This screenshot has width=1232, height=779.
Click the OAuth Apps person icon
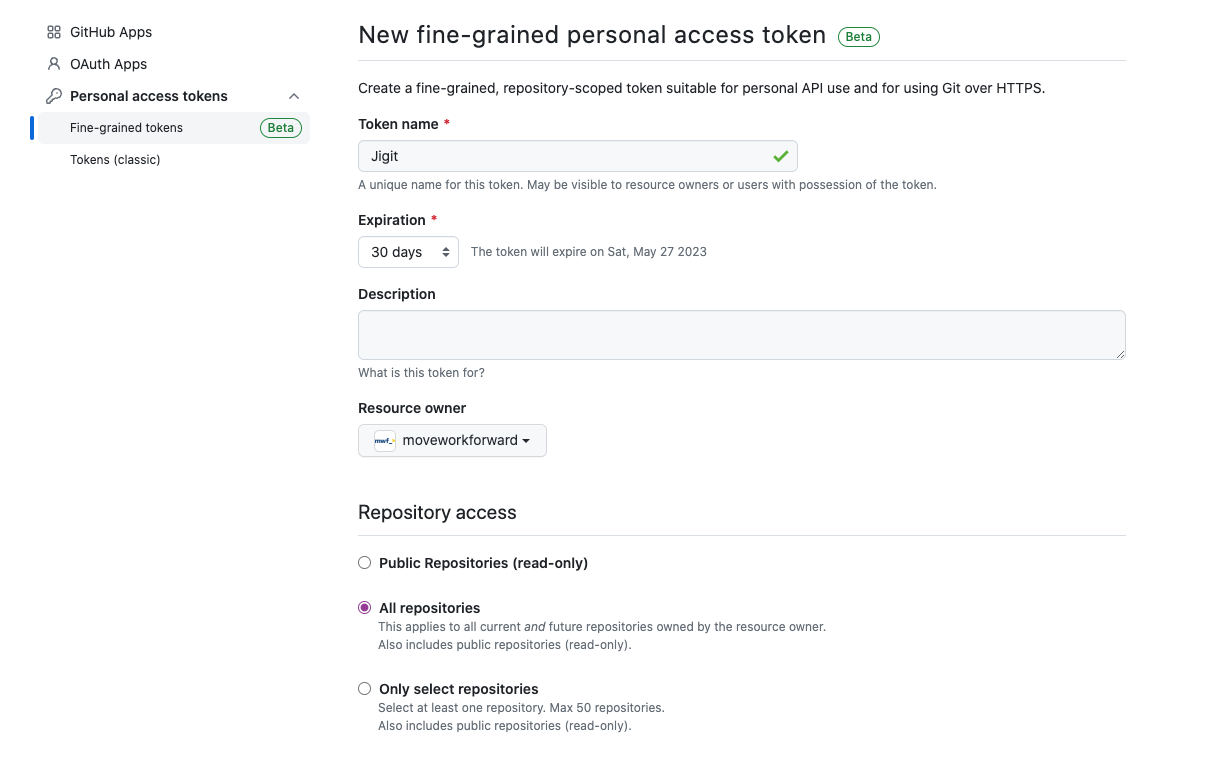[x=54, y=64]
